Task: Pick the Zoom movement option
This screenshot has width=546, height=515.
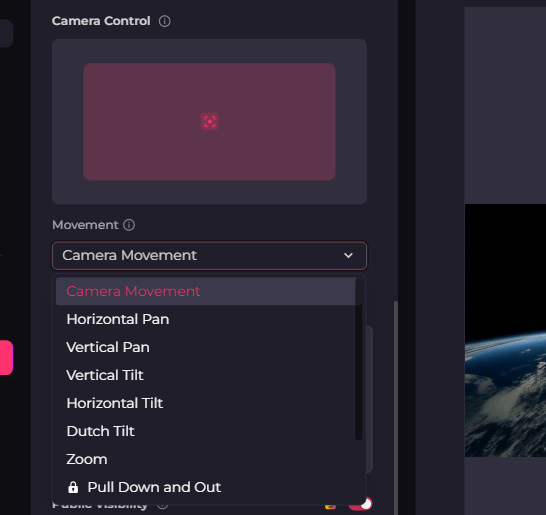Action: tap(87, 459)
